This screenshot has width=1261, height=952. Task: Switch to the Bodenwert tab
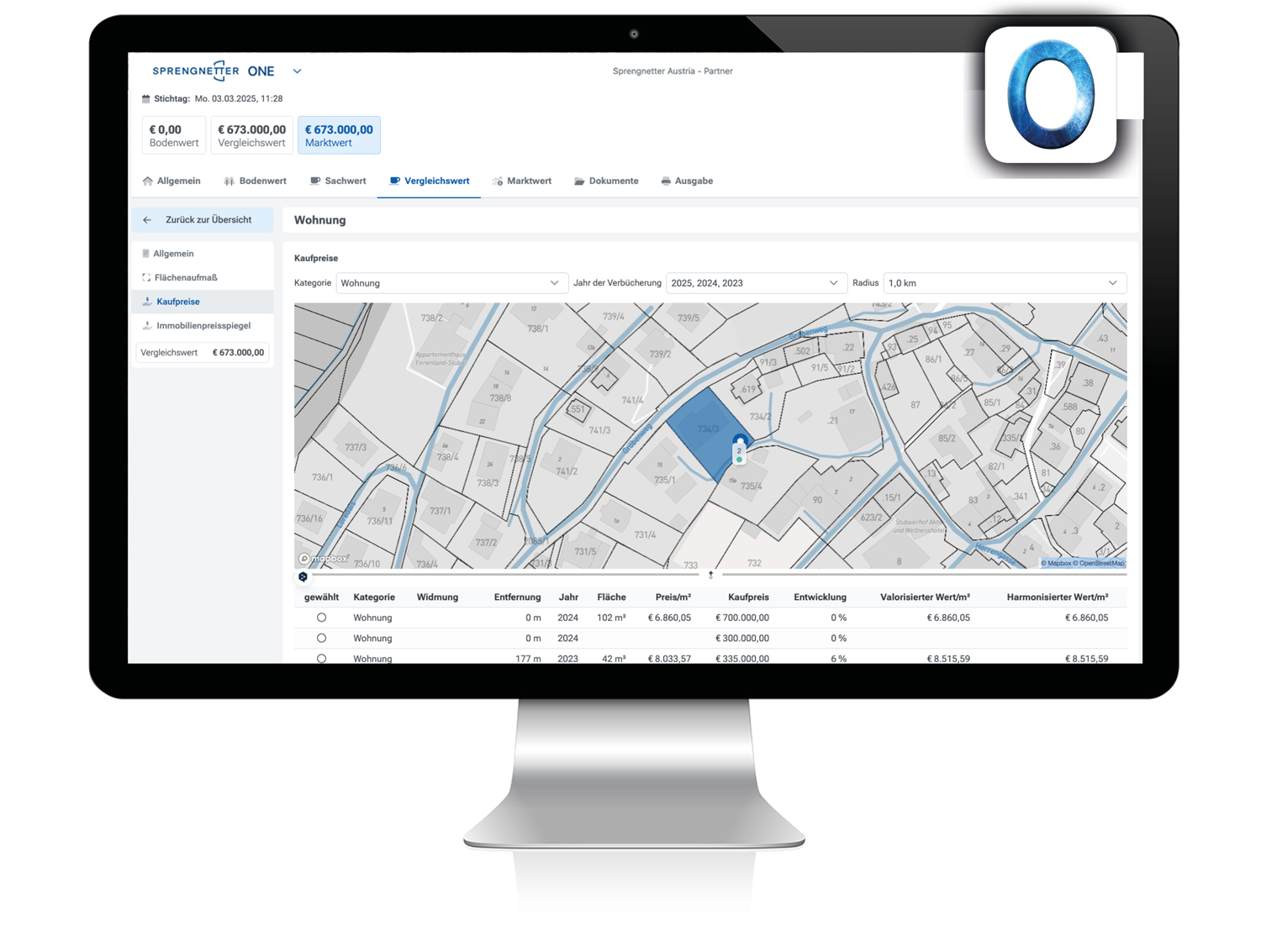pos(256,181)
